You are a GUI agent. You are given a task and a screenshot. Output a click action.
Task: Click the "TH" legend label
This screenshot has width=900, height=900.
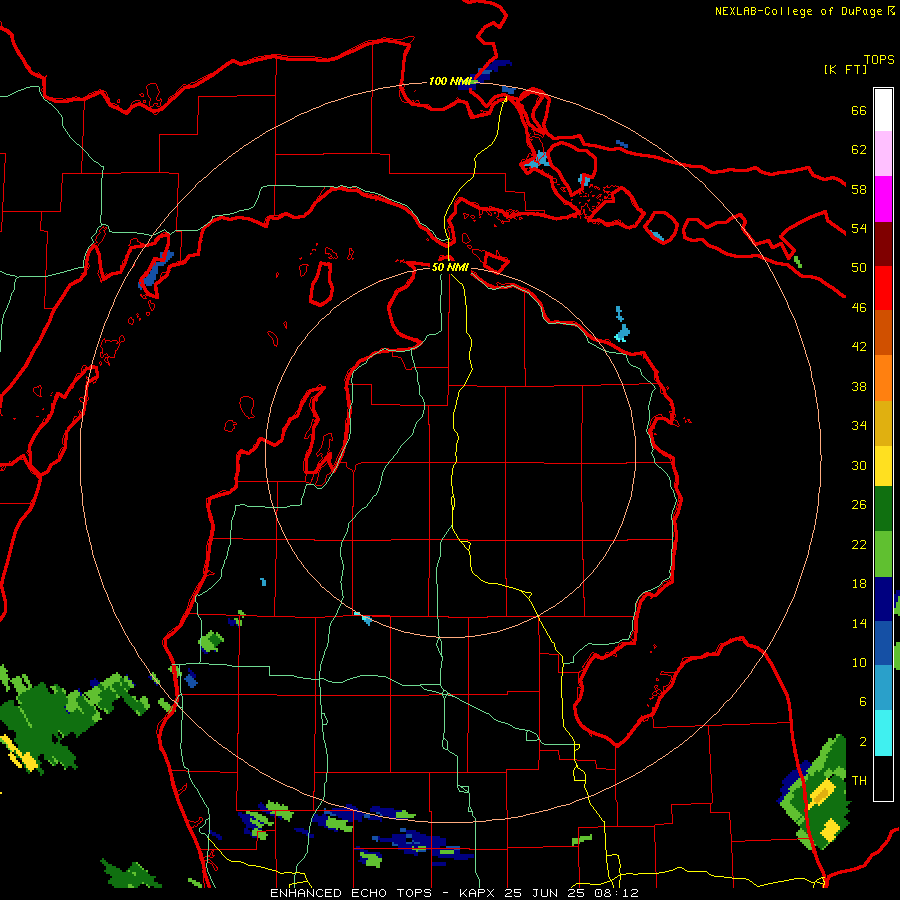coord(859,780)
